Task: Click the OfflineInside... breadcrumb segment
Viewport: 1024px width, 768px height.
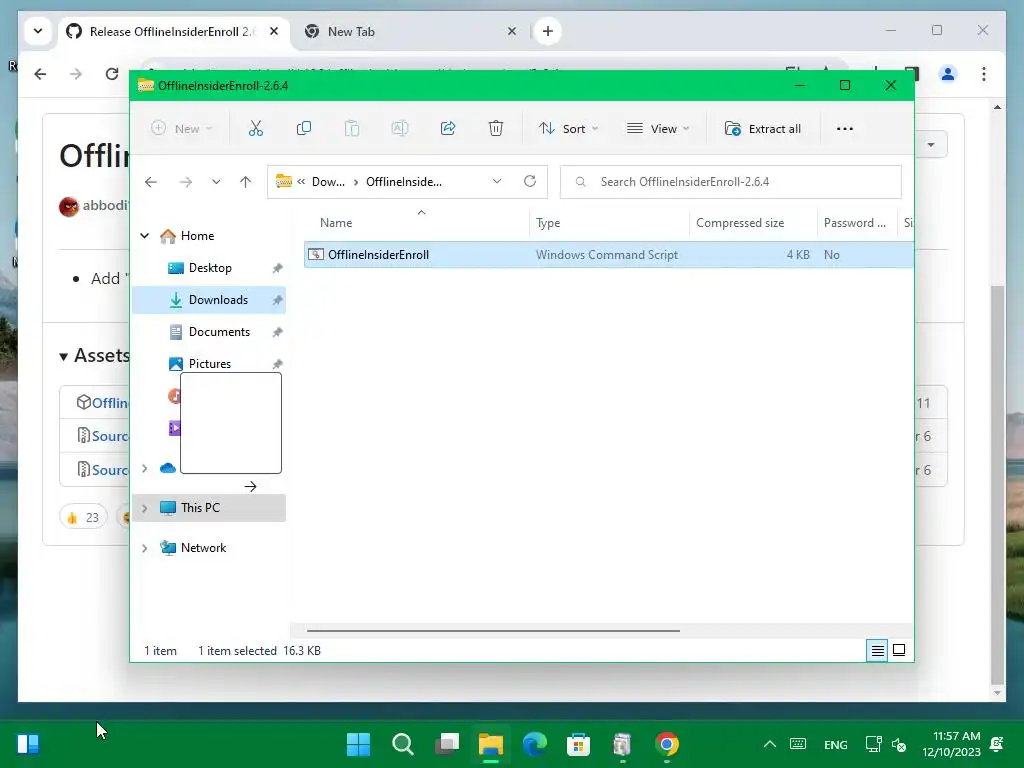Action: [404, 182]
